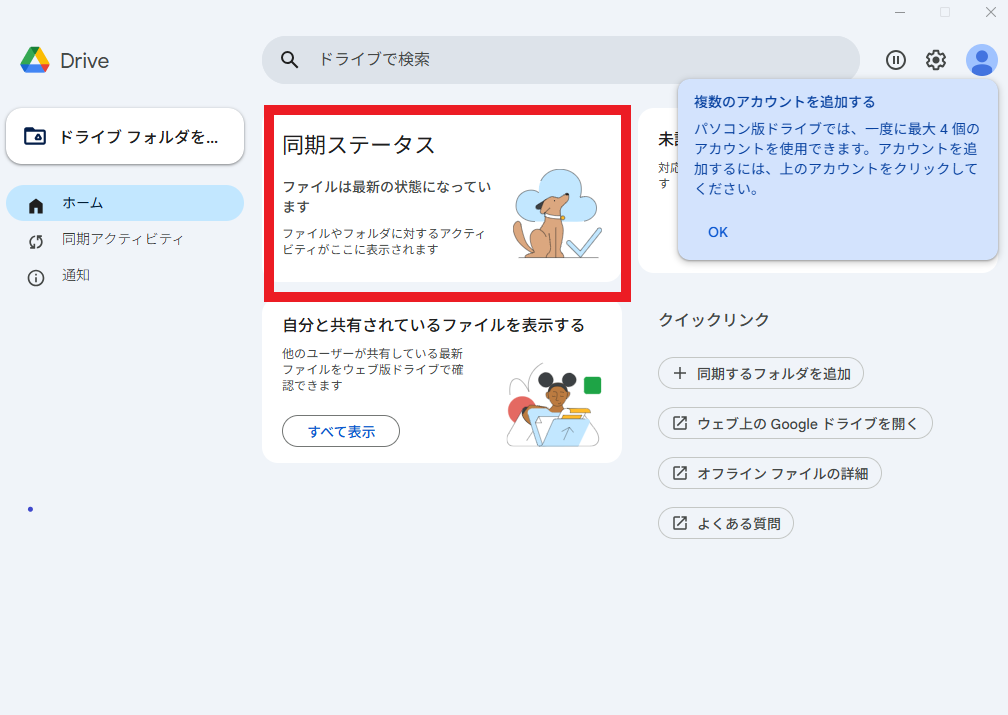Screen dimensions: 1008x715
Task: Open ウェブ上の Google ドライブを開く link
Action: tap(795, 423)
